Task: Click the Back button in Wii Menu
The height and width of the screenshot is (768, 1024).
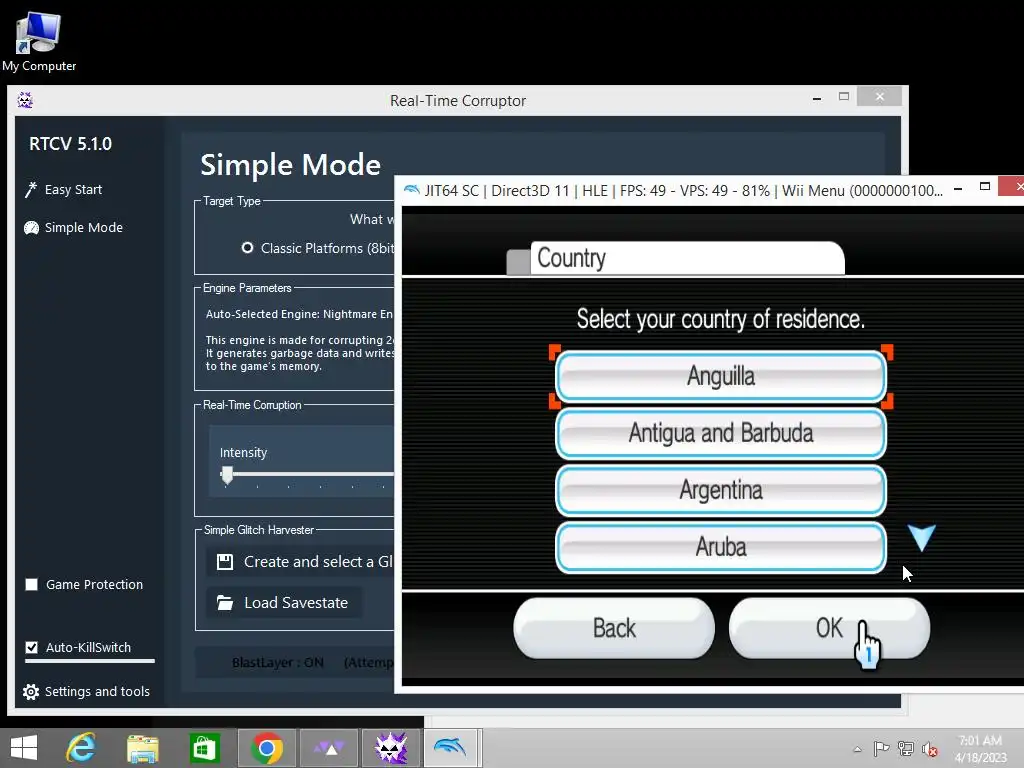Action: click(x=614, y=628)
